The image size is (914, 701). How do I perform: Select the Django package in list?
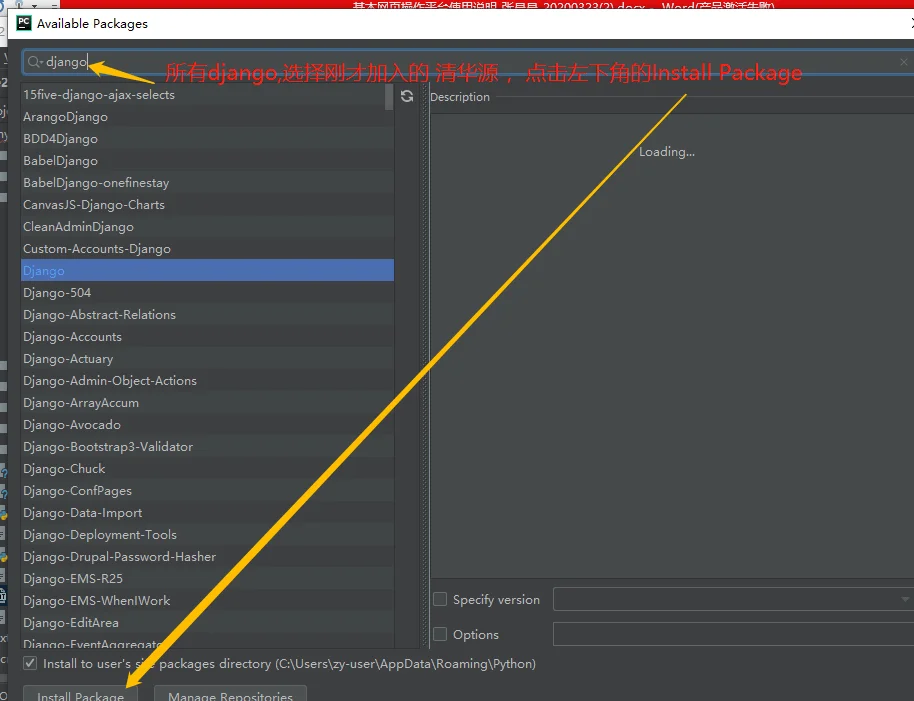208,270
